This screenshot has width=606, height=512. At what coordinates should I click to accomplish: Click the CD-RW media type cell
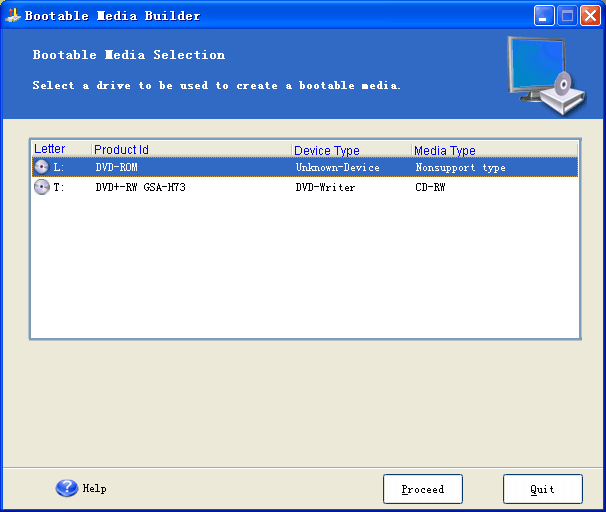click(430, 187)
